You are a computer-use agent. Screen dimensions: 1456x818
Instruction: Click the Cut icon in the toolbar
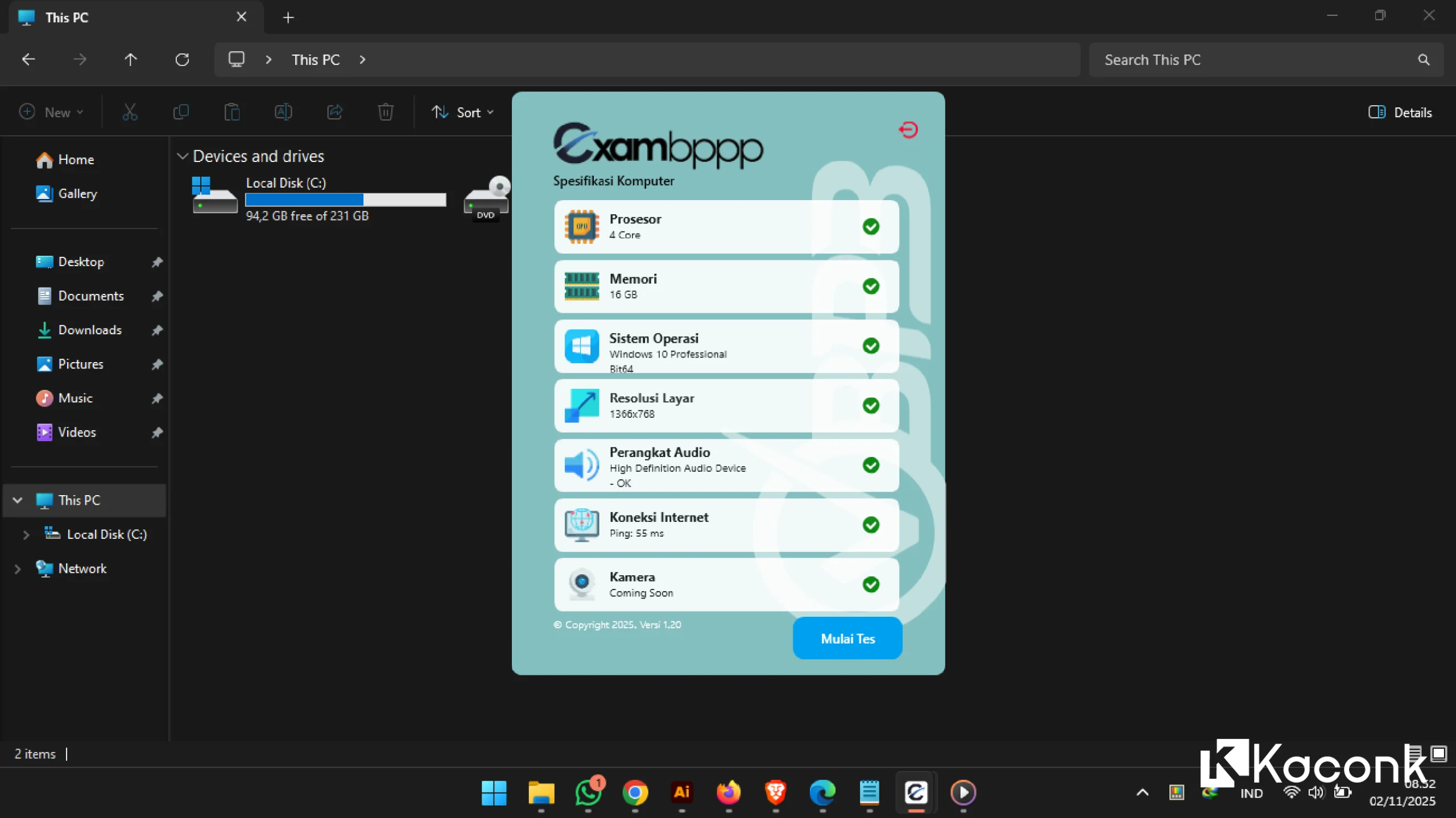130,112
